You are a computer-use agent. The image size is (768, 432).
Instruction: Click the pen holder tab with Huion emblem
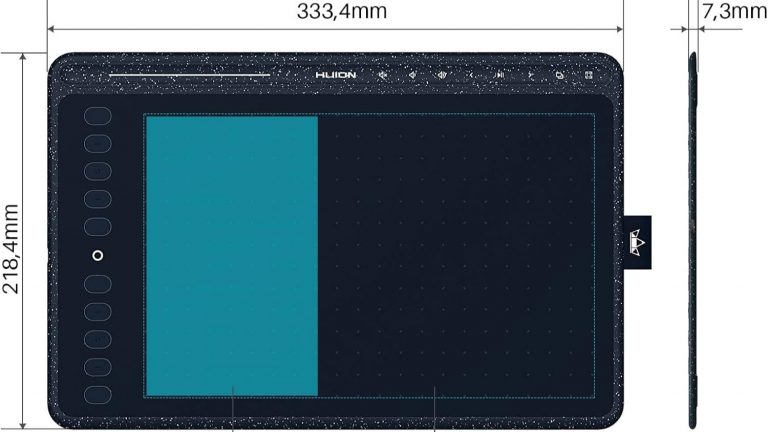click(637, 242)
